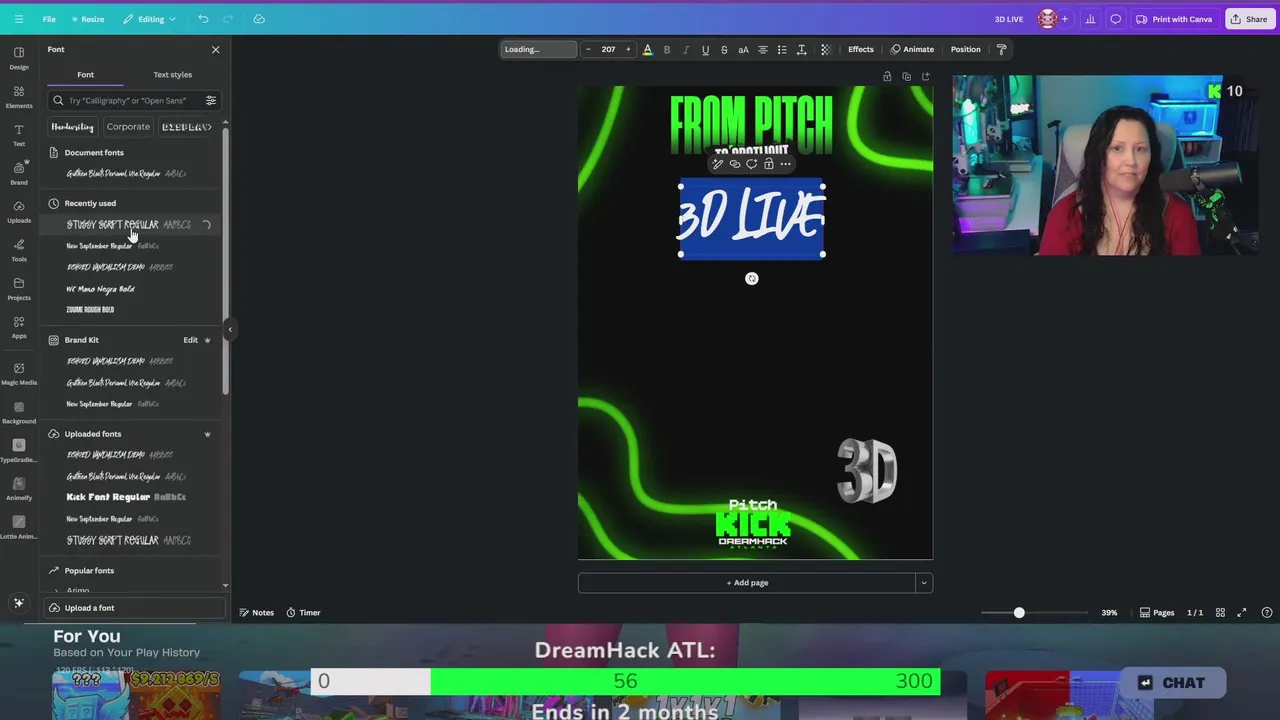Check cloud save status icon
Image resolution: width=1280 pixels, height=720 pixels.
[259, 19]
